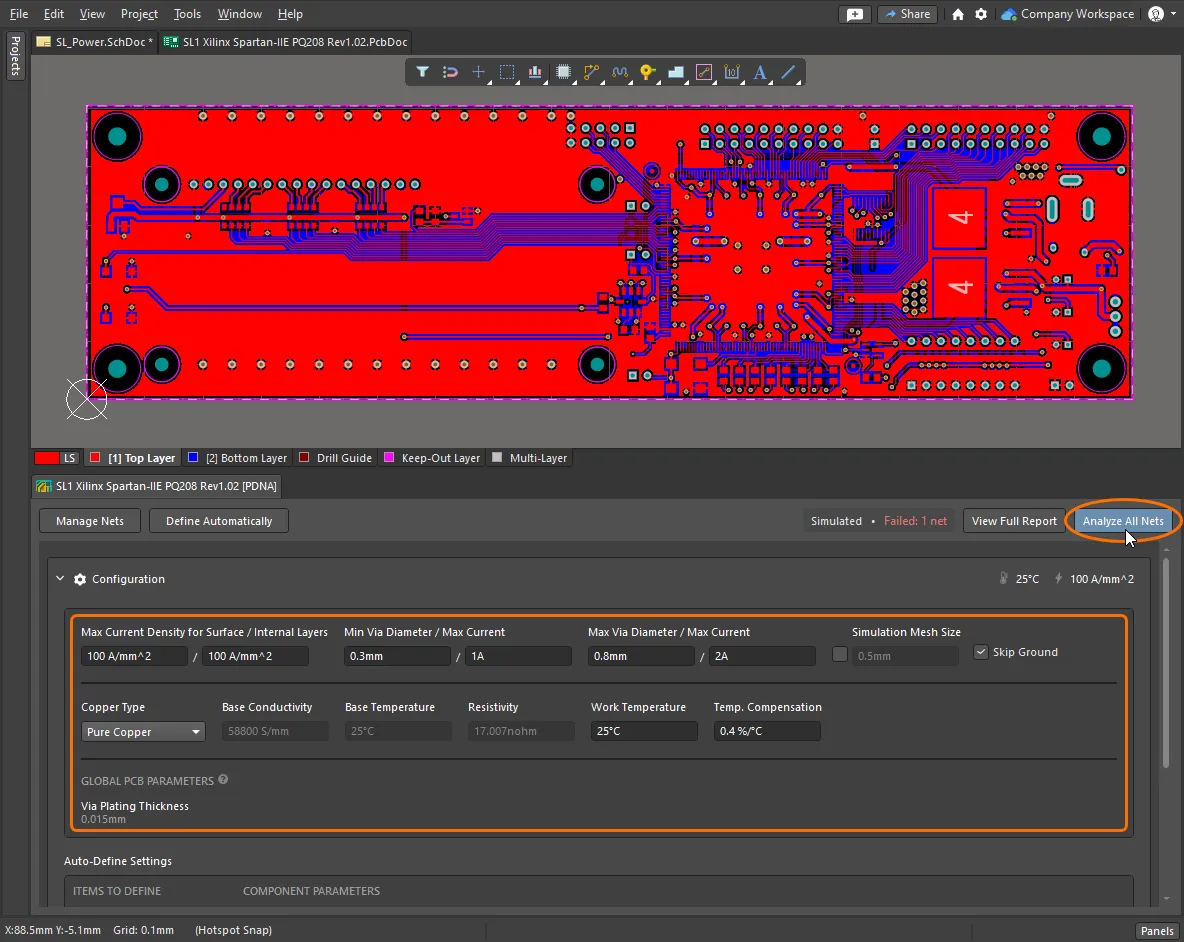
Task: Open the Copper Type dropdown
Action: [x=143, y=732]
